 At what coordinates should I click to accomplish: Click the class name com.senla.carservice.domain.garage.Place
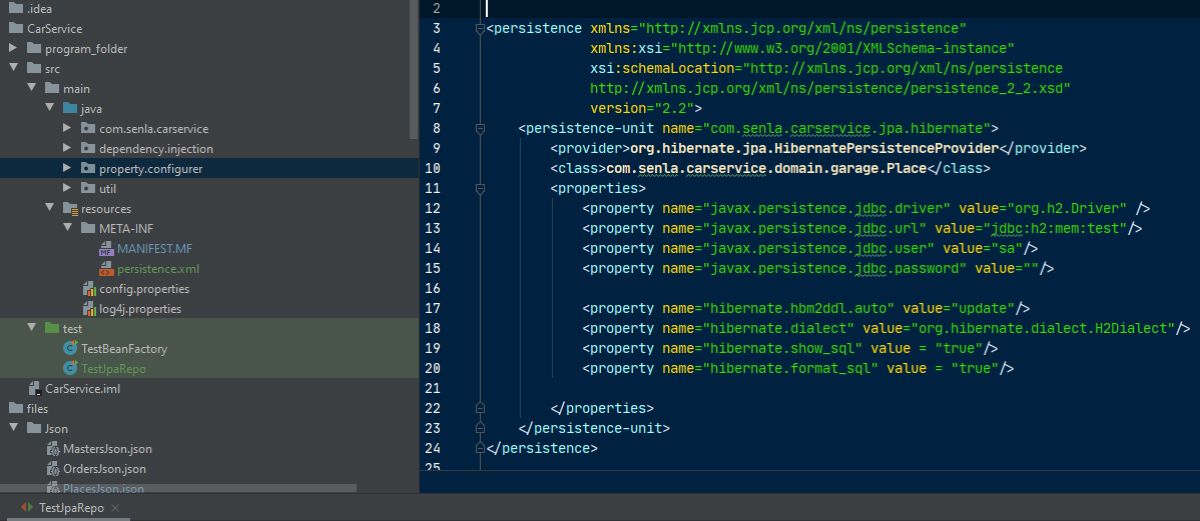(x=767, y=168)
